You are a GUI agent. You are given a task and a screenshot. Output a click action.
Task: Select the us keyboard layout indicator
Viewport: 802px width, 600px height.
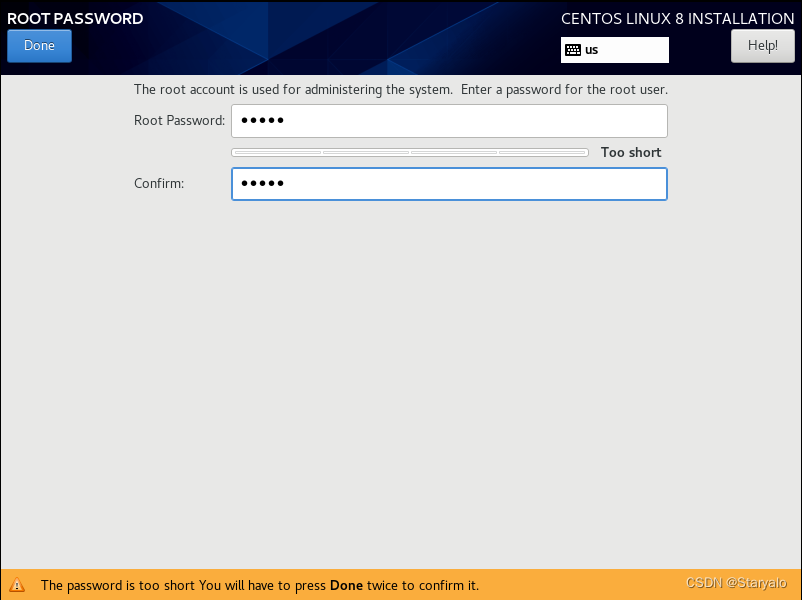(615, 50)
